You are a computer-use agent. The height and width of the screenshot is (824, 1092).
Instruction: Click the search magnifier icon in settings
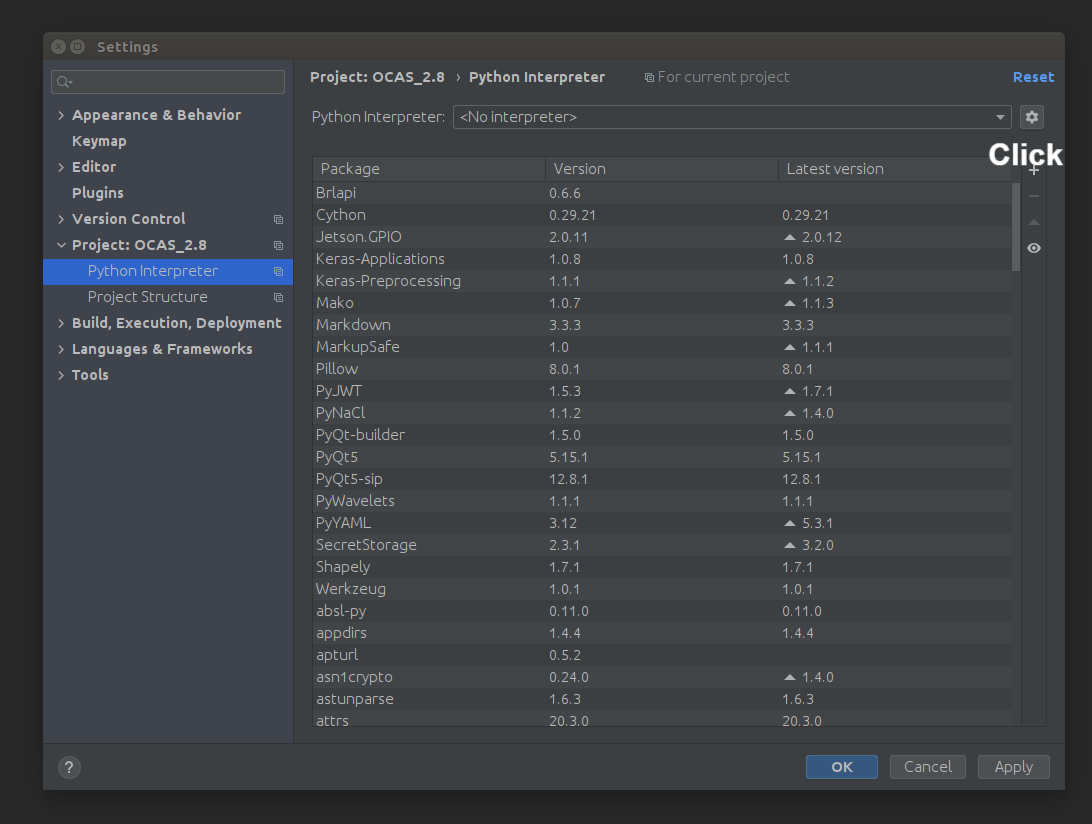click(x=64, y=82)
